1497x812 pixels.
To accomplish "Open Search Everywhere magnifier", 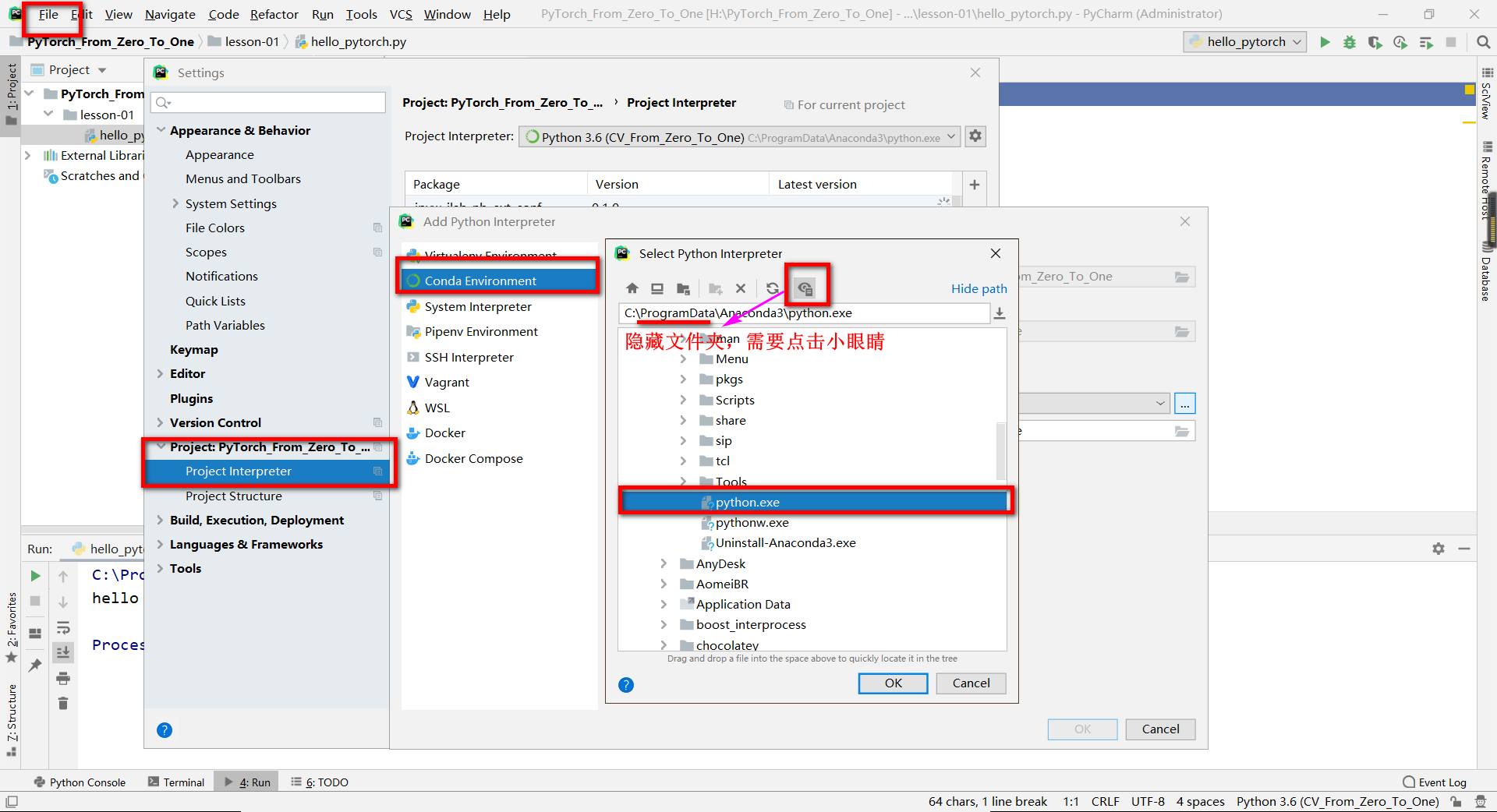I will click(x=1483, y=42).
